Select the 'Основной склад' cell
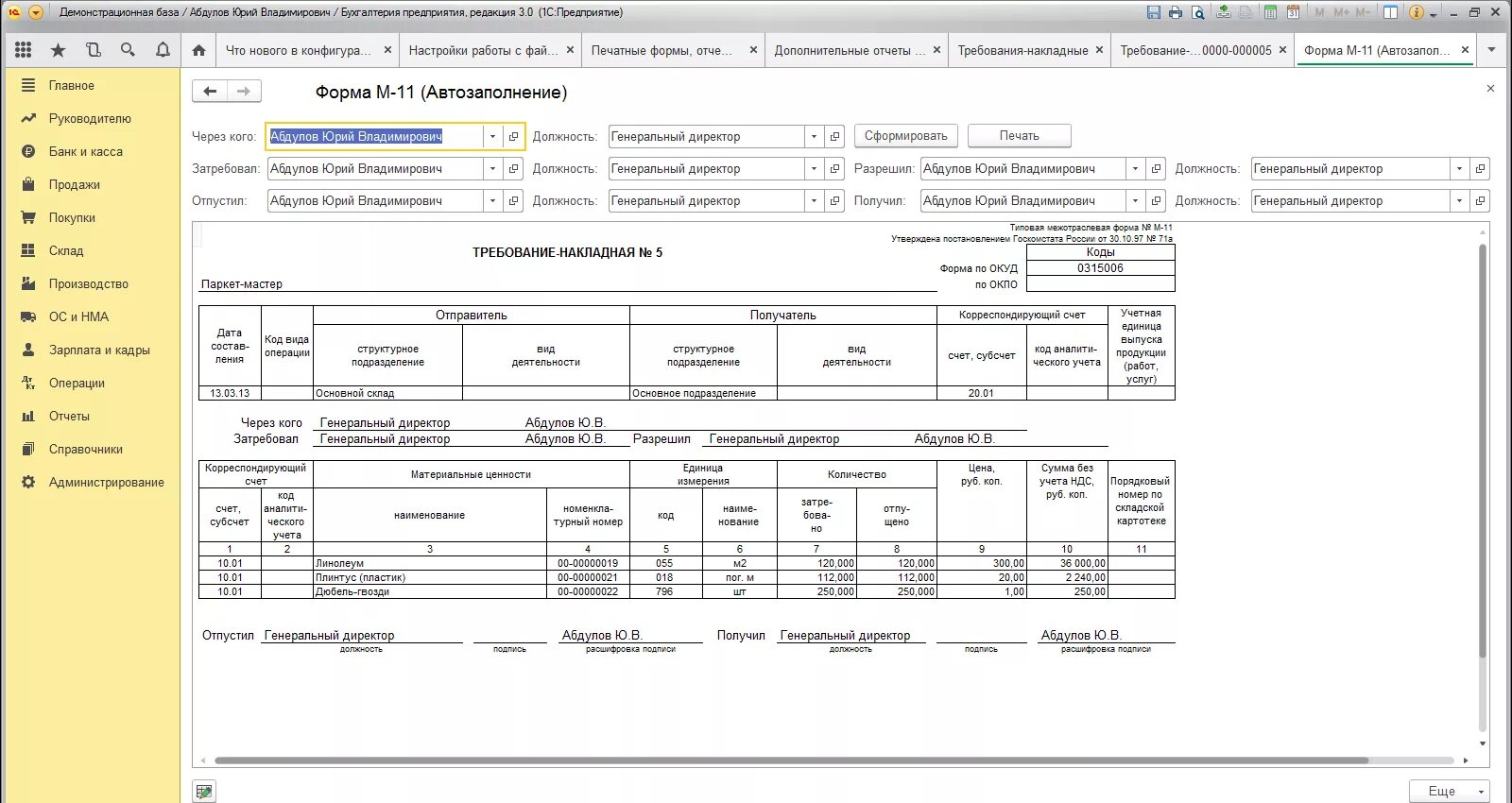The height and width of the screenshot is (803, 1512). point(387,393)
